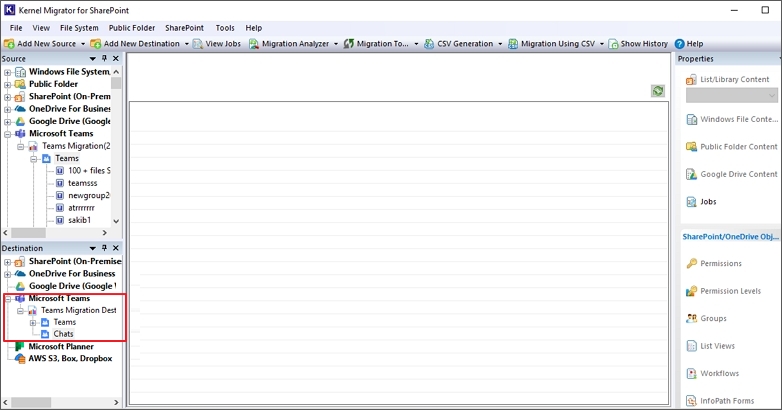Open the Source pane options dropdown

tap(92, 59)
